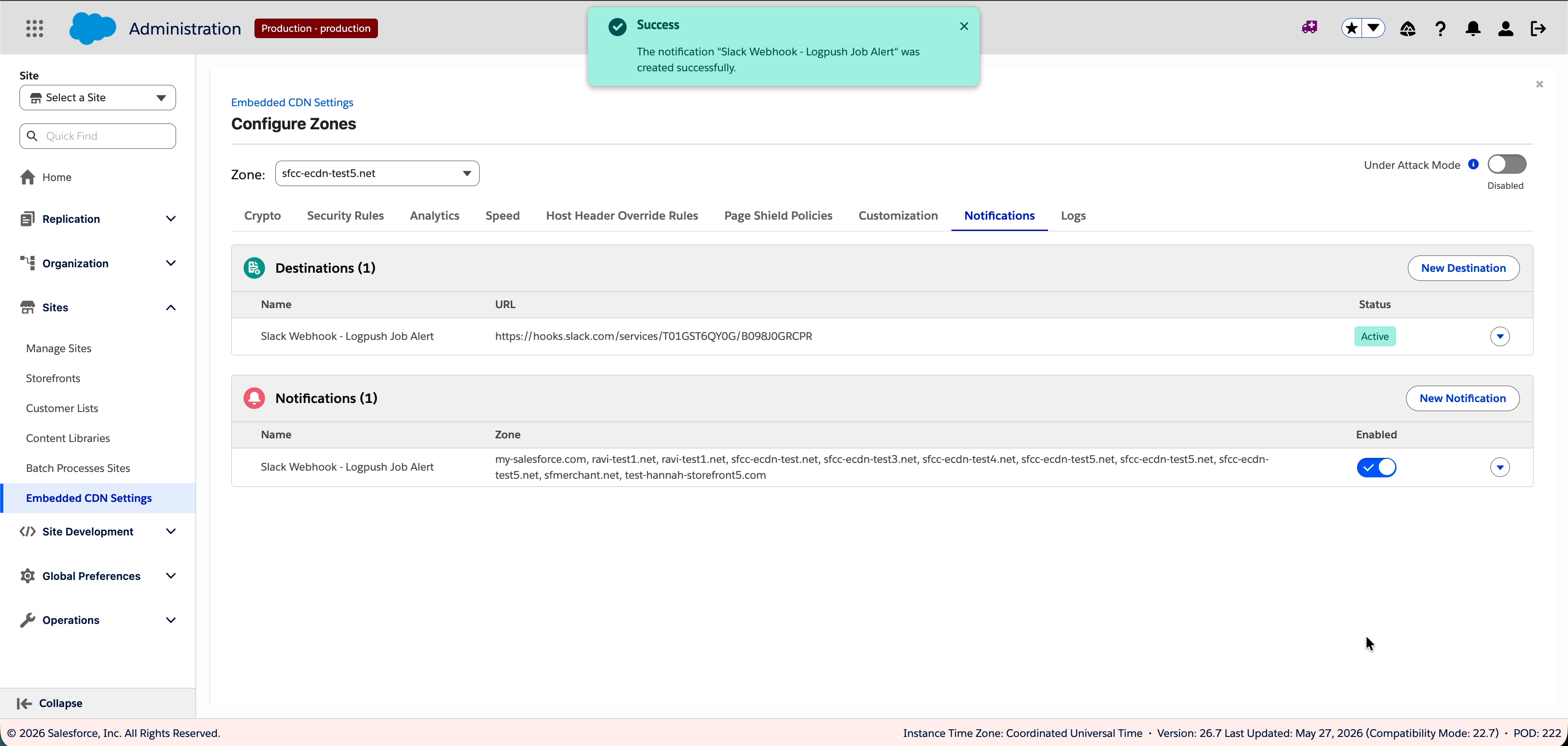Open the Zone selector dropdown
Screen dimensions: 1568x746
click(x=377, y=173)
